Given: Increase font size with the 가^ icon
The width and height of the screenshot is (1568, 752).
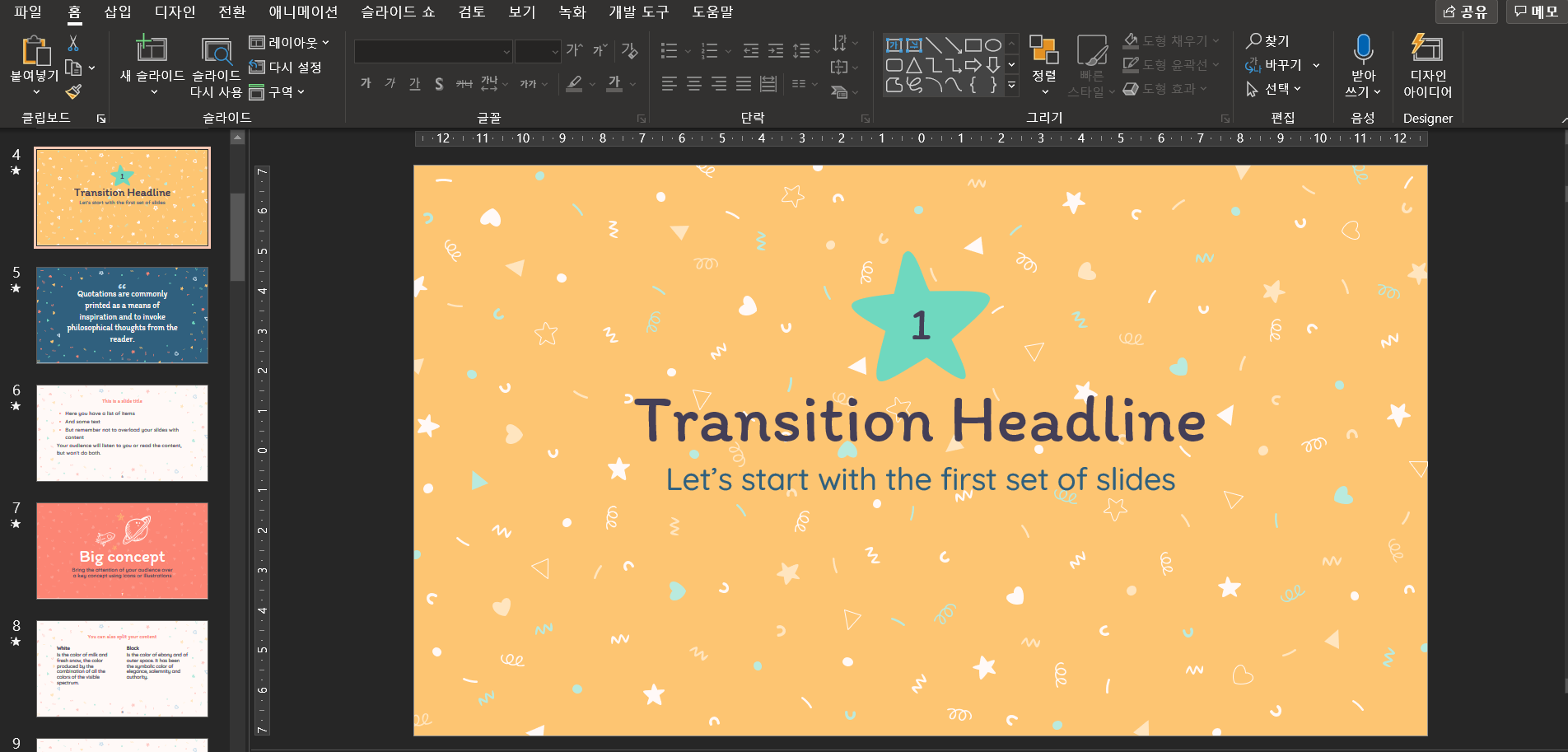Looking at the screenshot, I should point(575,50).
